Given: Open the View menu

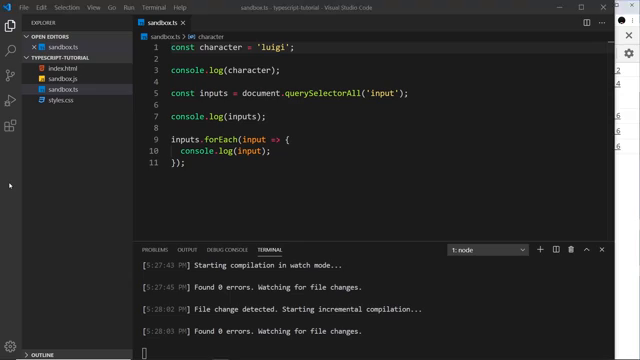Looking at the screenshot, I should click(x=93, y=7).
